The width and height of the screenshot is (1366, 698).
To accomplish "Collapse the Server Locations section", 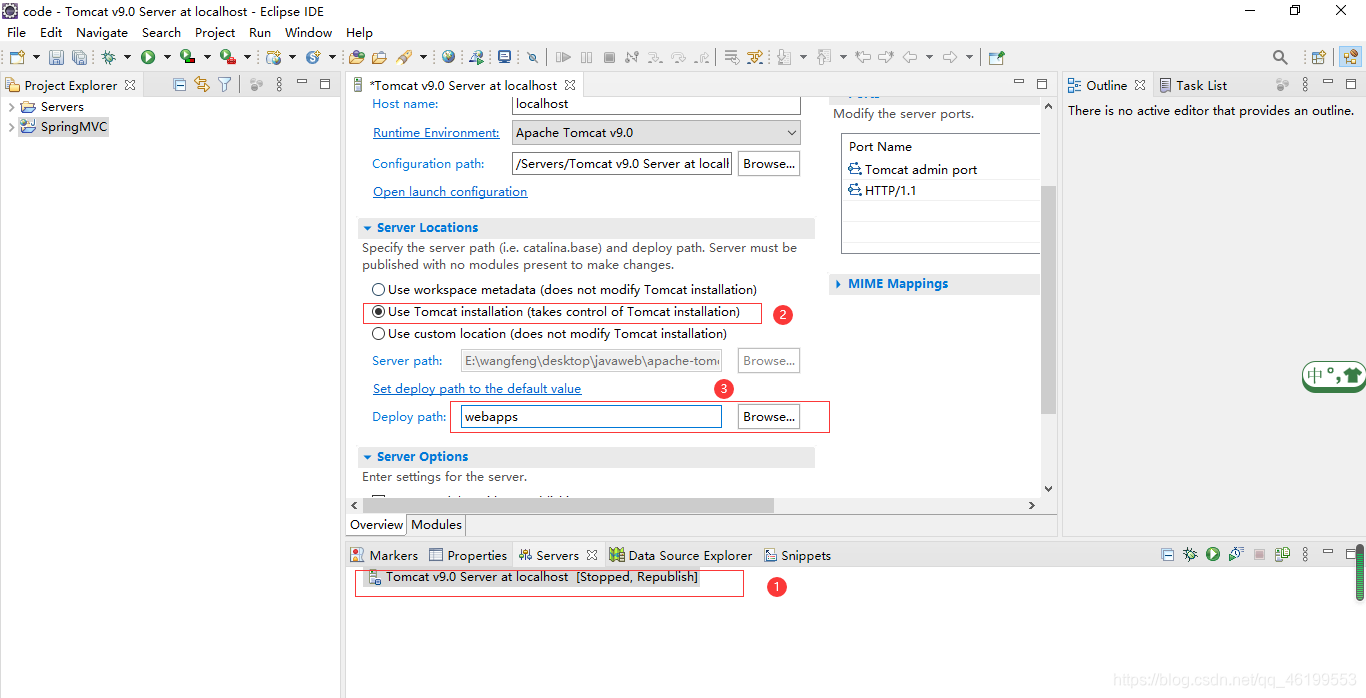I will click(368, 228).
